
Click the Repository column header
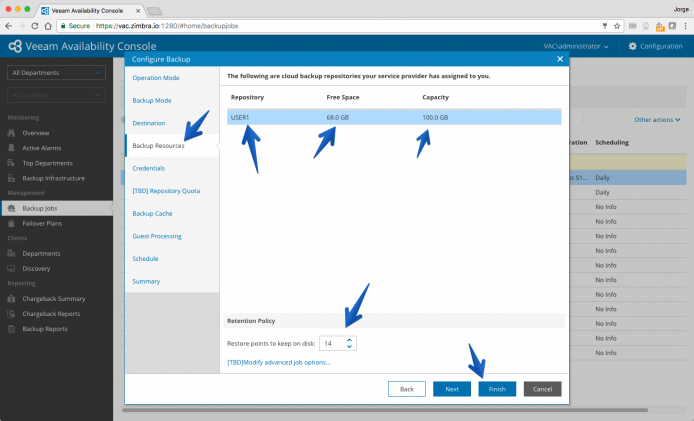tap(247, 97)
